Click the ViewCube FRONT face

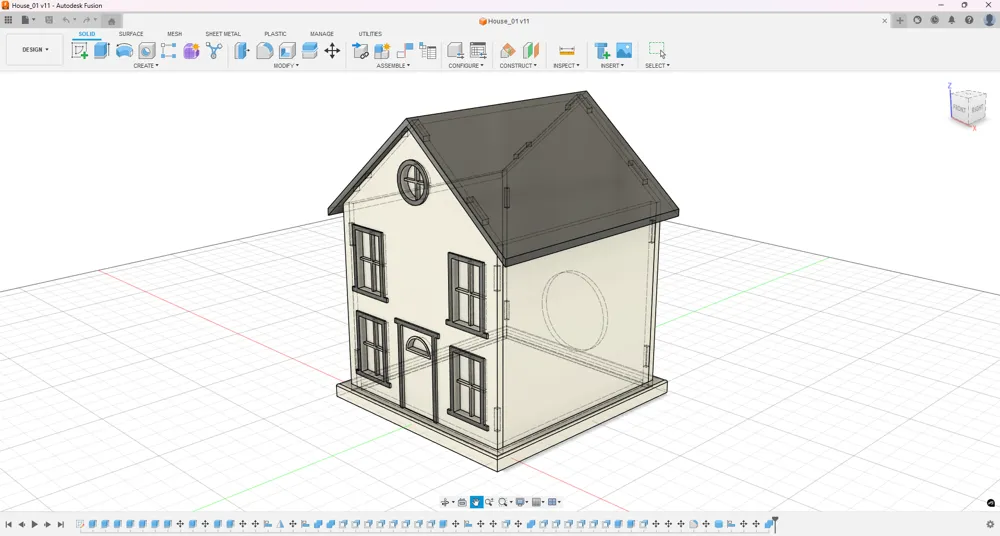pos(959,108)
